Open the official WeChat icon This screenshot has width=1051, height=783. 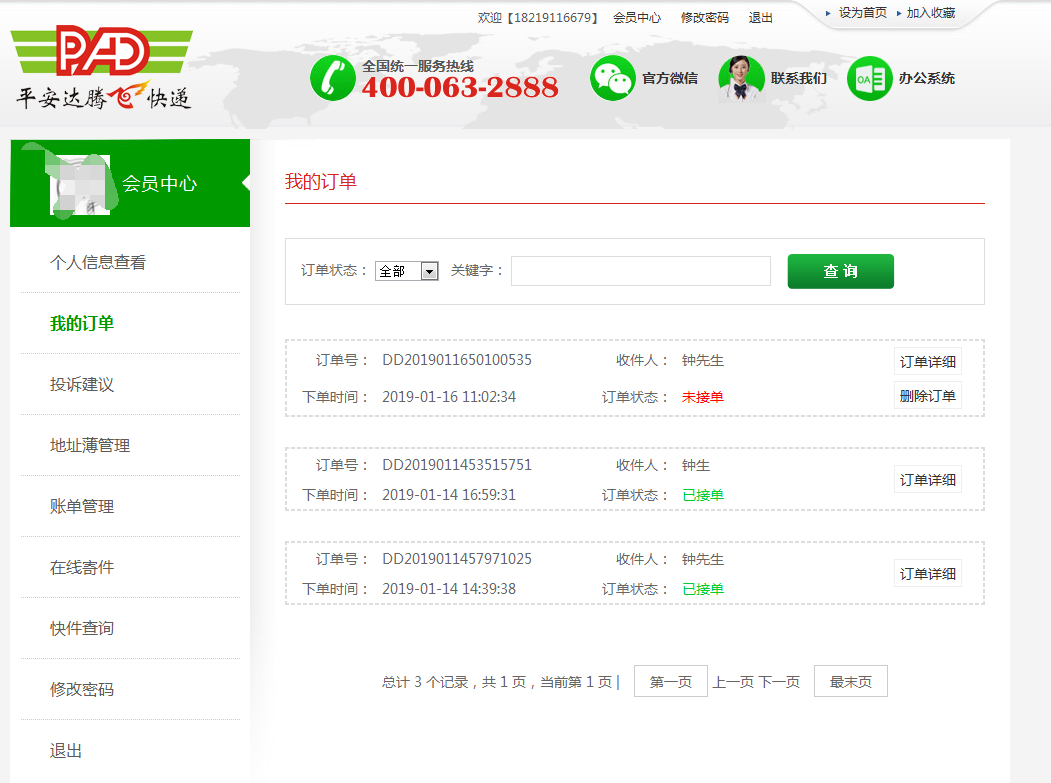coord(612,78)
